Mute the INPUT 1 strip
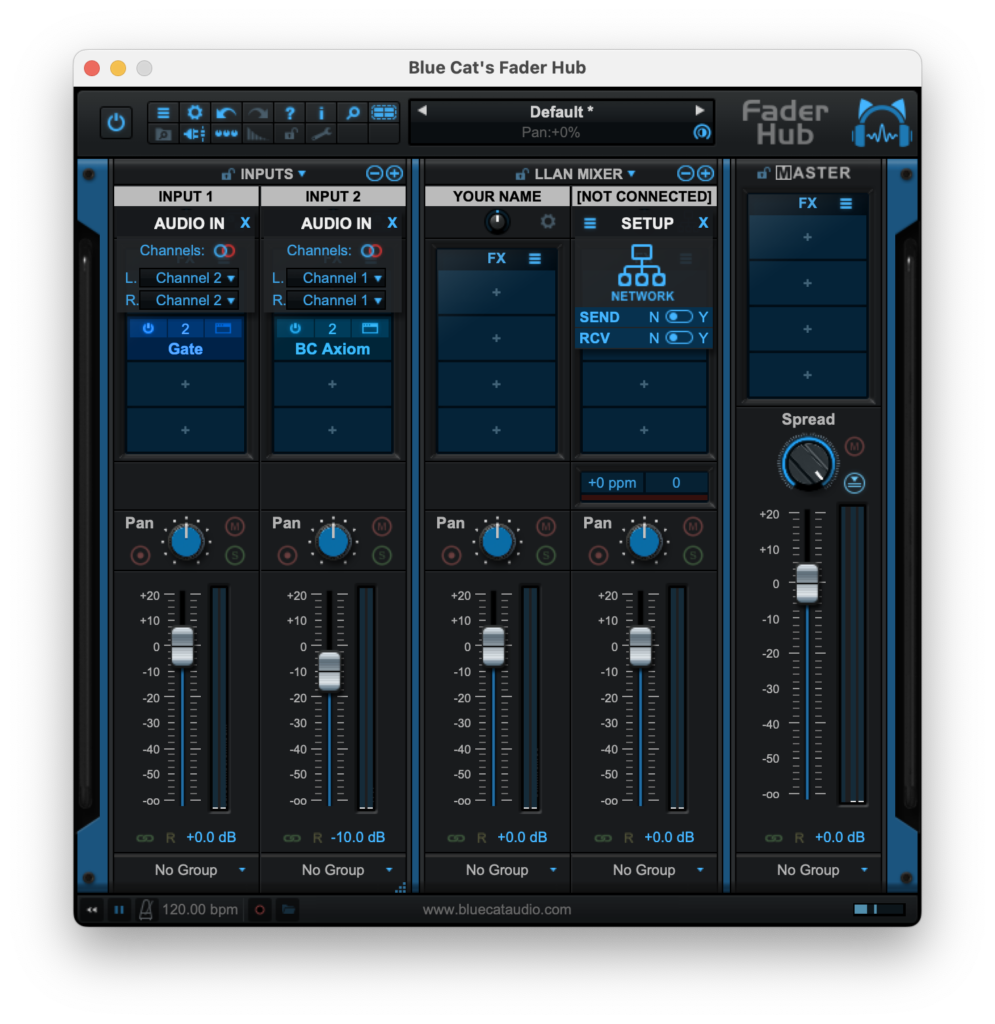 coord(235,526)
